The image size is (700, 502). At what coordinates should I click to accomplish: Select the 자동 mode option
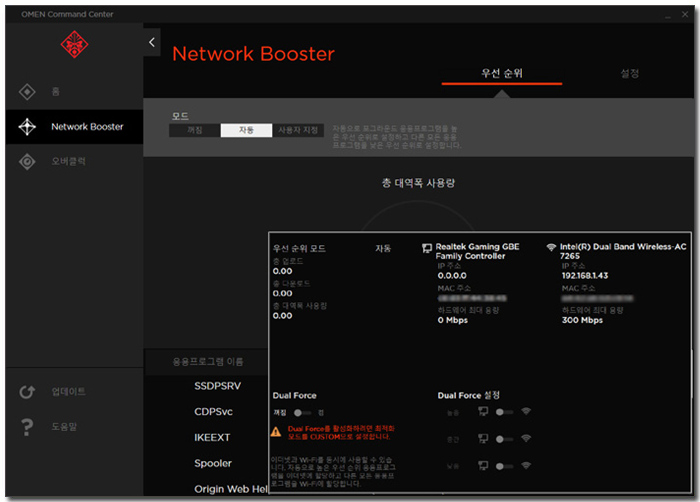[246, 130]
